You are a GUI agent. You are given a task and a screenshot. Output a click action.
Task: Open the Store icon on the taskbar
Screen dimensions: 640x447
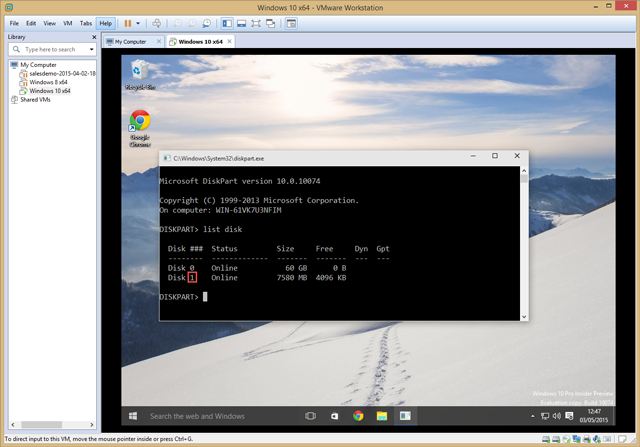point(334,416)
